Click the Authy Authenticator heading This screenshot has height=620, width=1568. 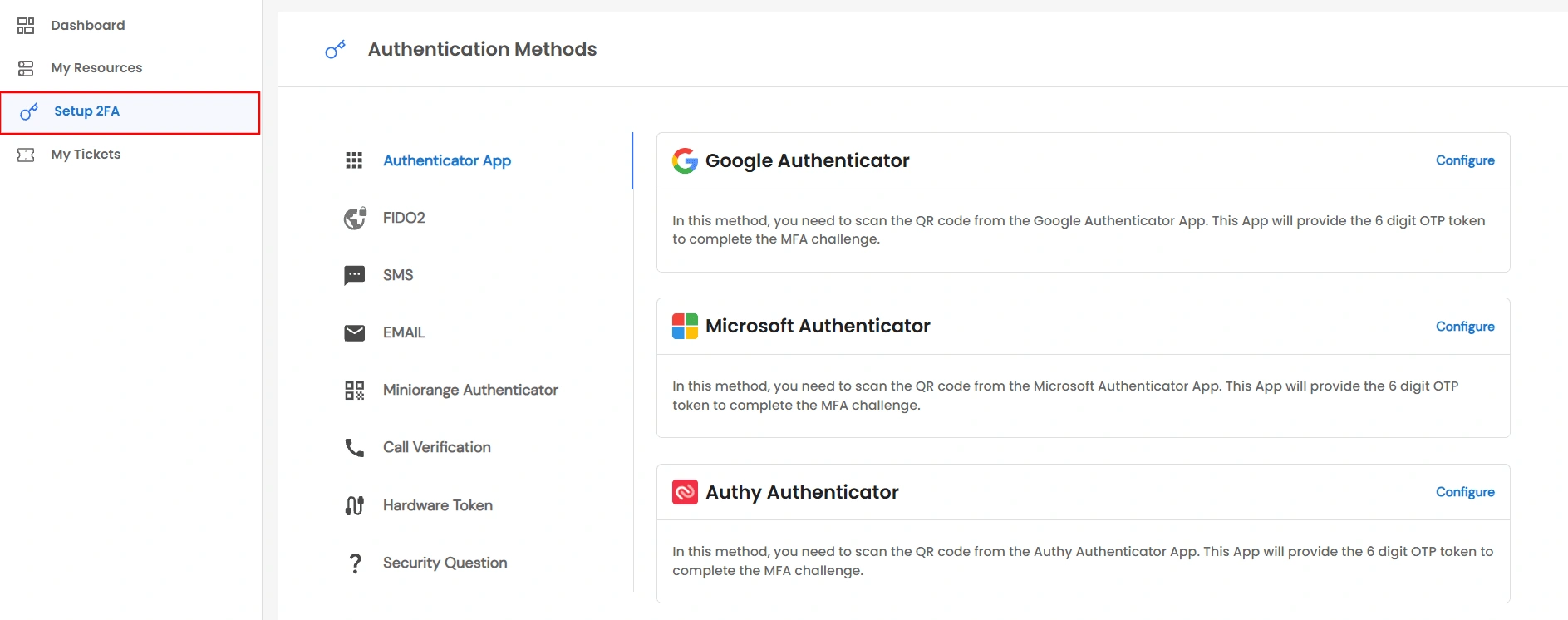[802, 492]
